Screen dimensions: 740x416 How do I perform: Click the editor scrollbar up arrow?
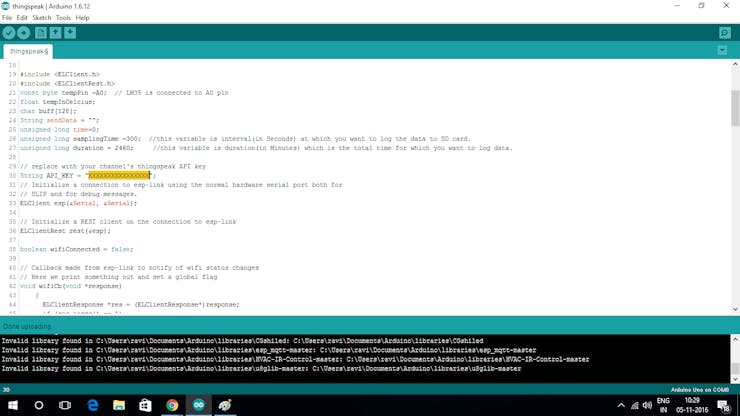735,64
